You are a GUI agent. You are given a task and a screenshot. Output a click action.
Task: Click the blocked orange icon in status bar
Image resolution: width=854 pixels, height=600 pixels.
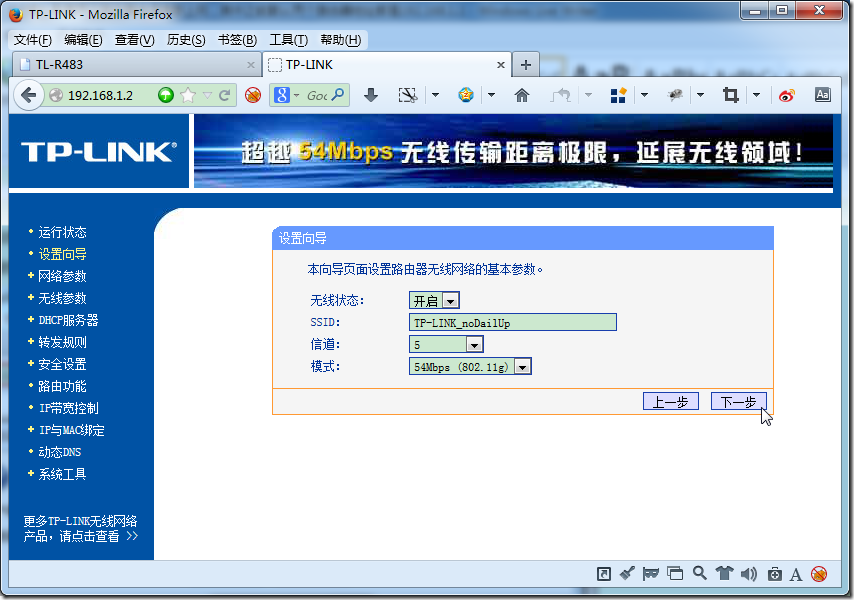pyautogui.click(x=819, y=574)
